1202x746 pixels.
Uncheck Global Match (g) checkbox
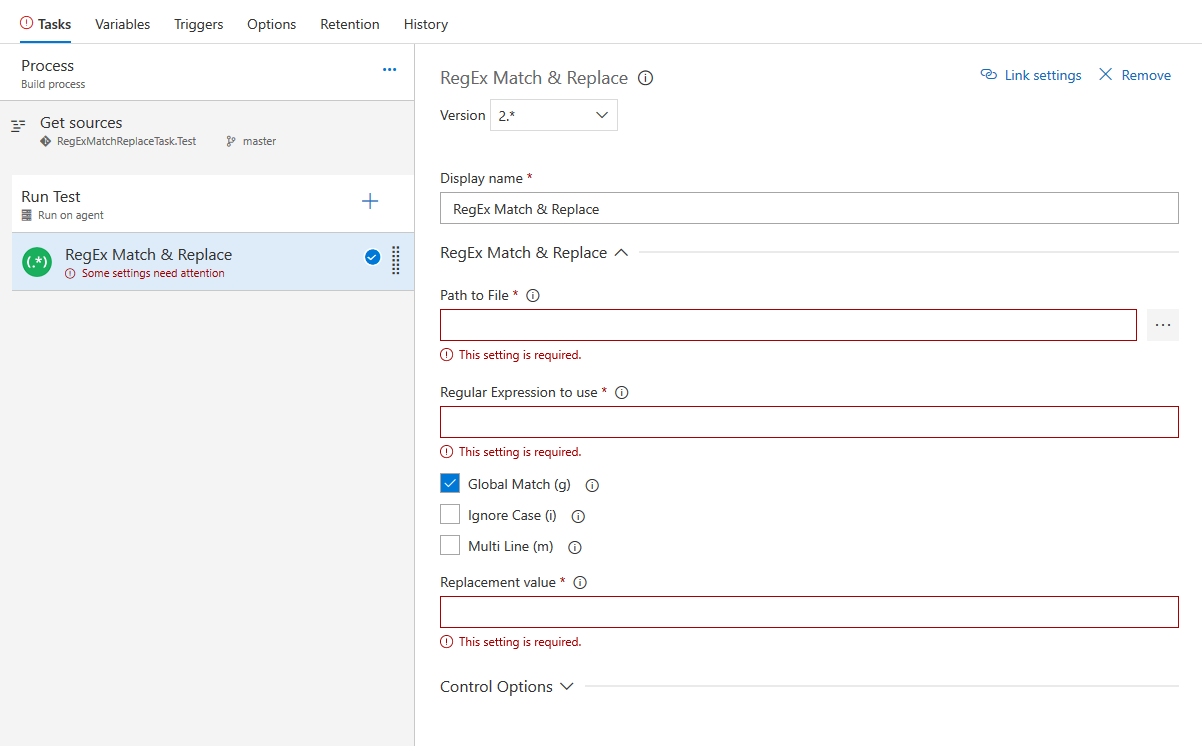point(450,484)
